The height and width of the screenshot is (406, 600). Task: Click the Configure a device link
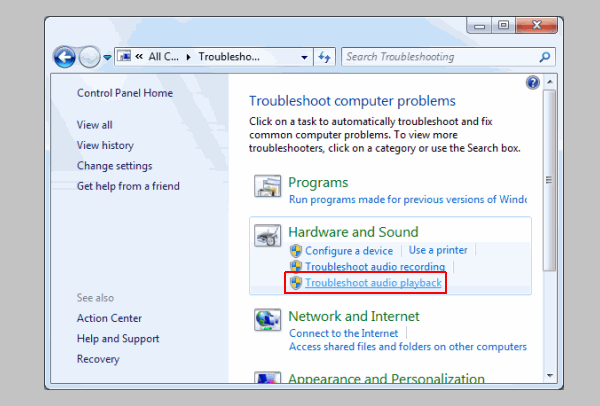349,250
